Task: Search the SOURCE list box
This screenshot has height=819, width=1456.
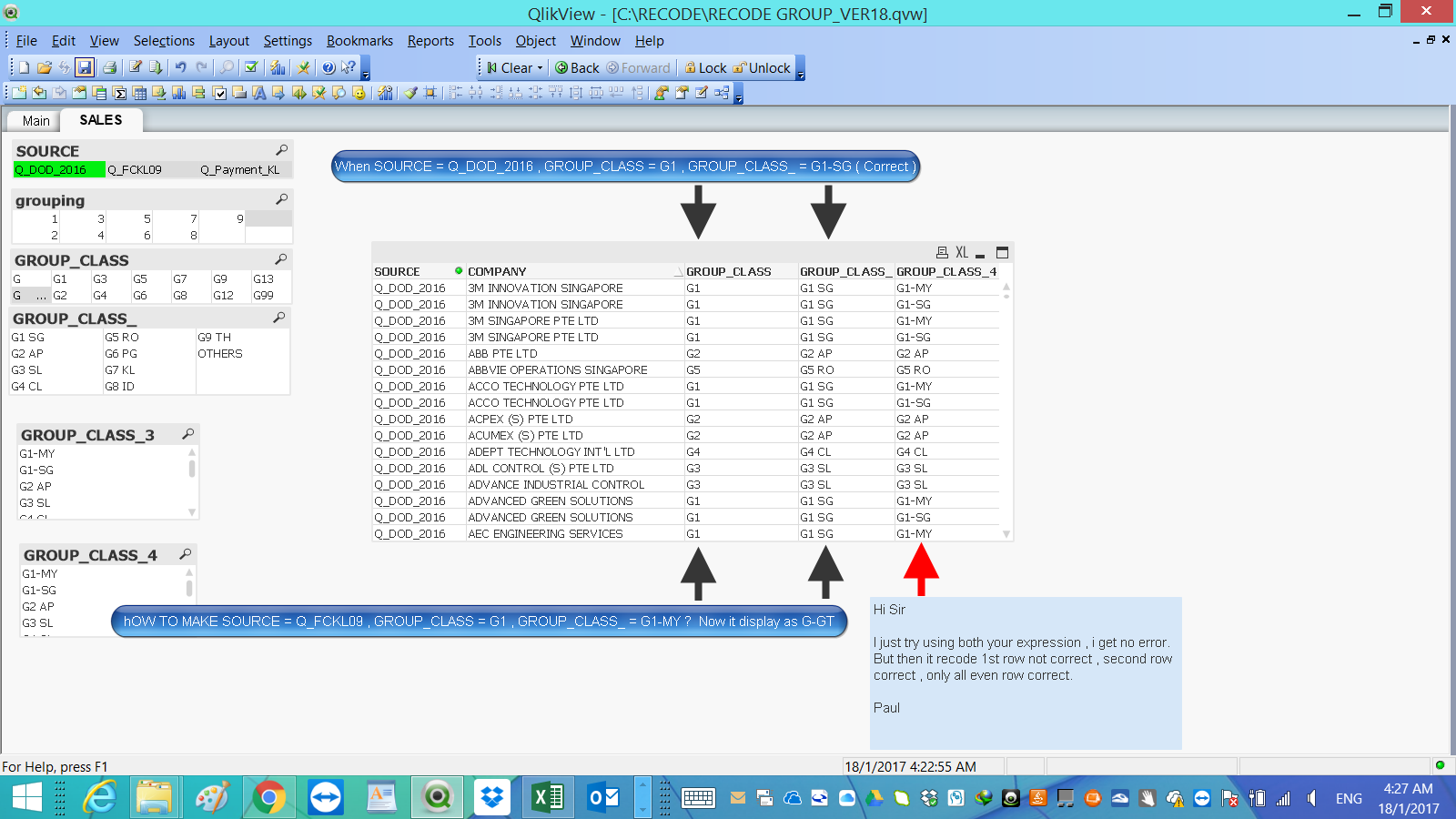Action: (x=281, y=150)
